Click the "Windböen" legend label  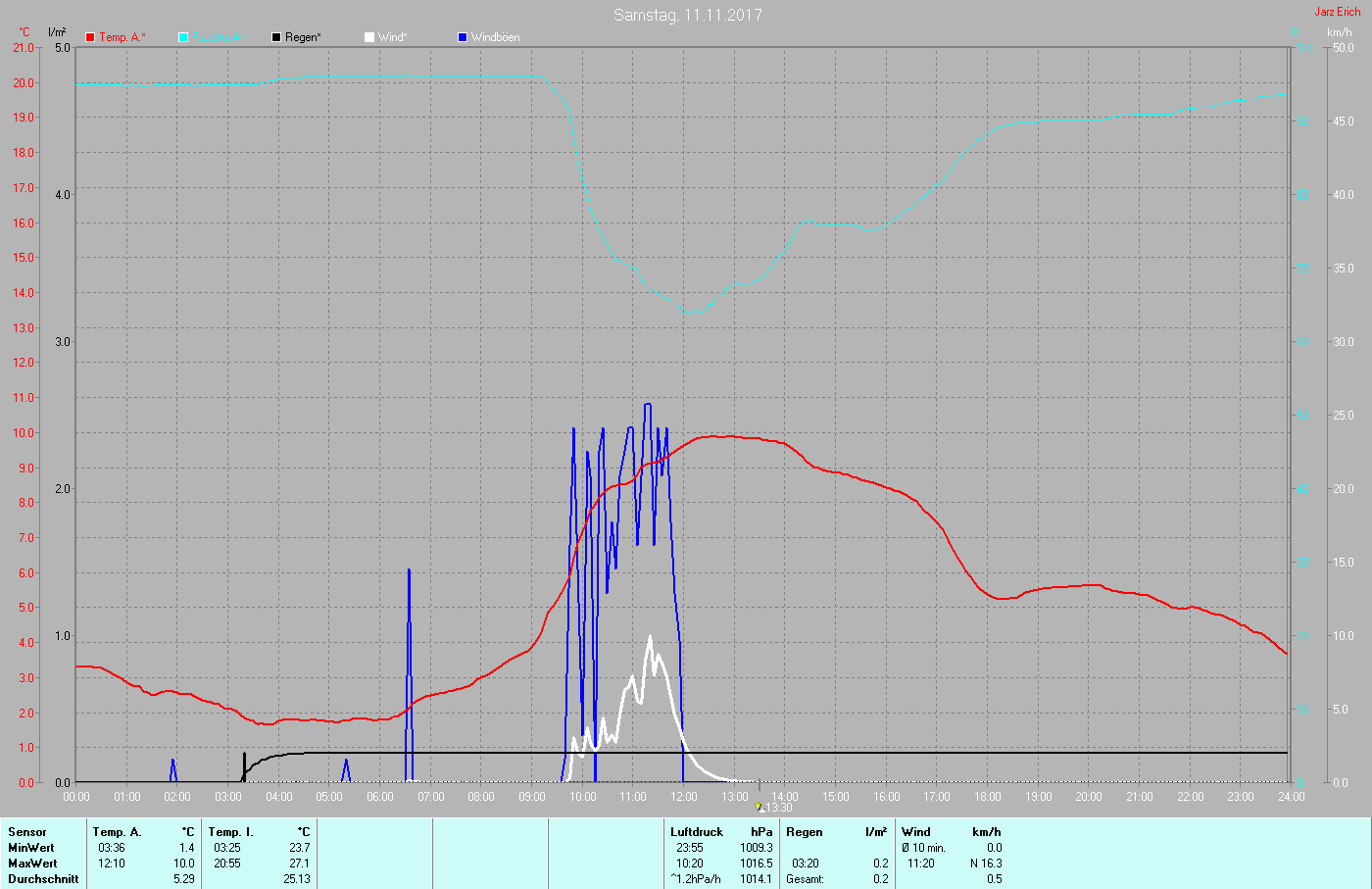point(496,37)
